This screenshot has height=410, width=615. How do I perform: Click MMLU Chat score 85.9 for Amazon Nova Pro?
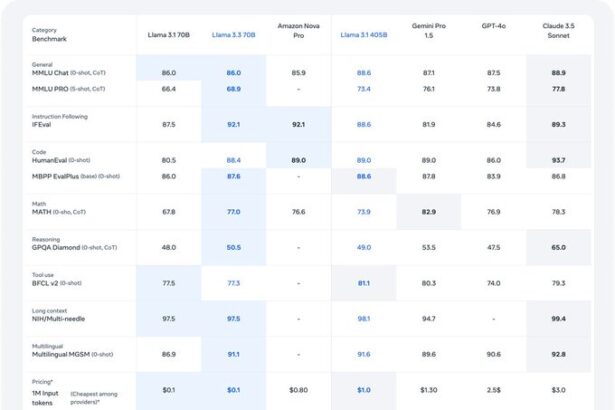click(298, 73)
